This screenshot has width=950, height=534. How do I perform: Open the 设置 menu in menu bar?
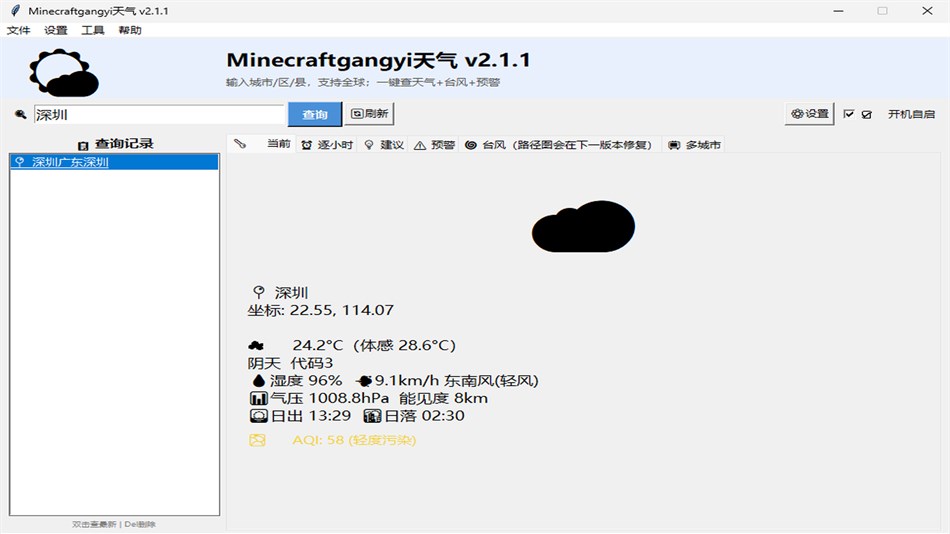(x=56, y=30)
